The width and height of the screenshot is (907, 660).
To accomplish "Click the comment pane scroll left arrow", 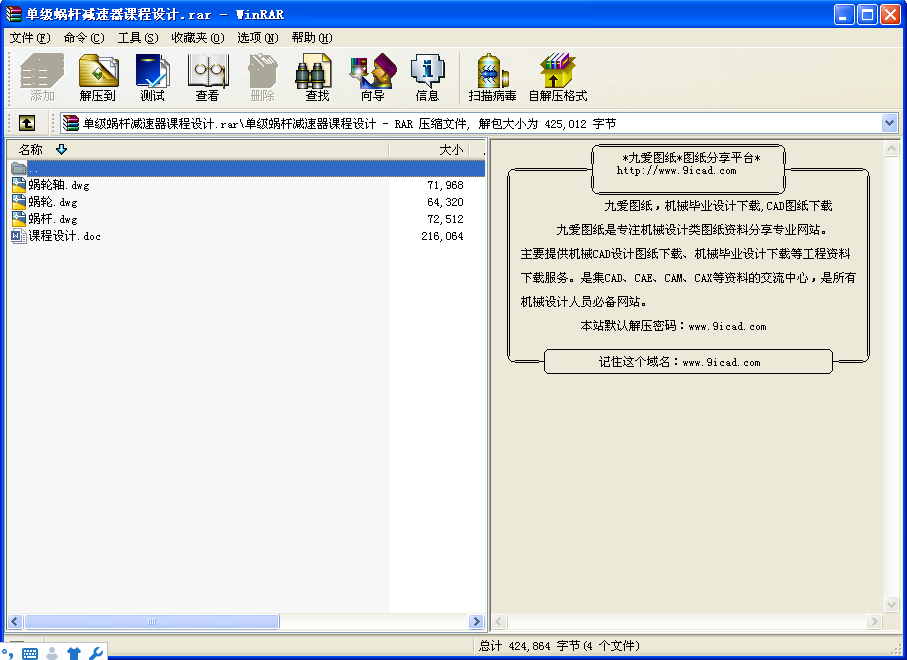I will click(x=500, y=622).
